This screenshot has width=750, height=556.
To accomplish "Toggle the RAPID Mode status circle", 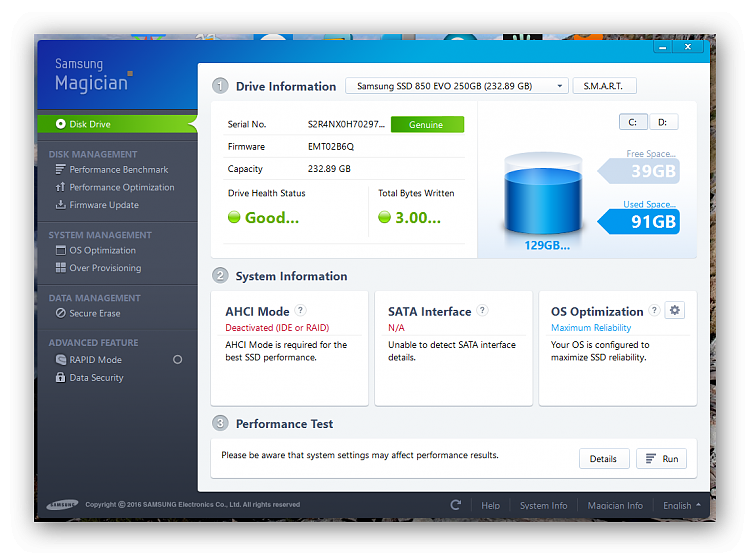I will [x=177, y=359].
